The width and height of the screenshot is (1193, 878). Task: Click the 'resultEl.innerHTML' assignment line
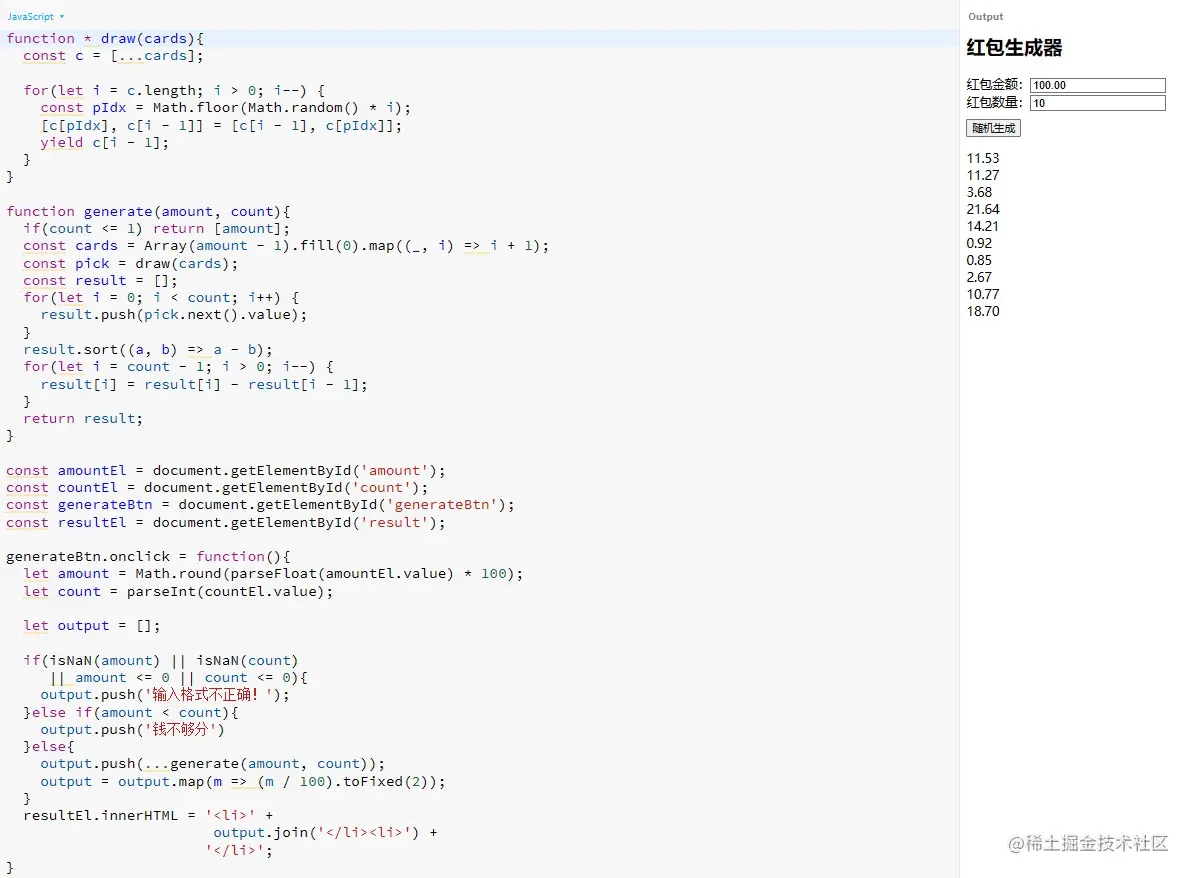pyautogui.click(x=148, y=816)
